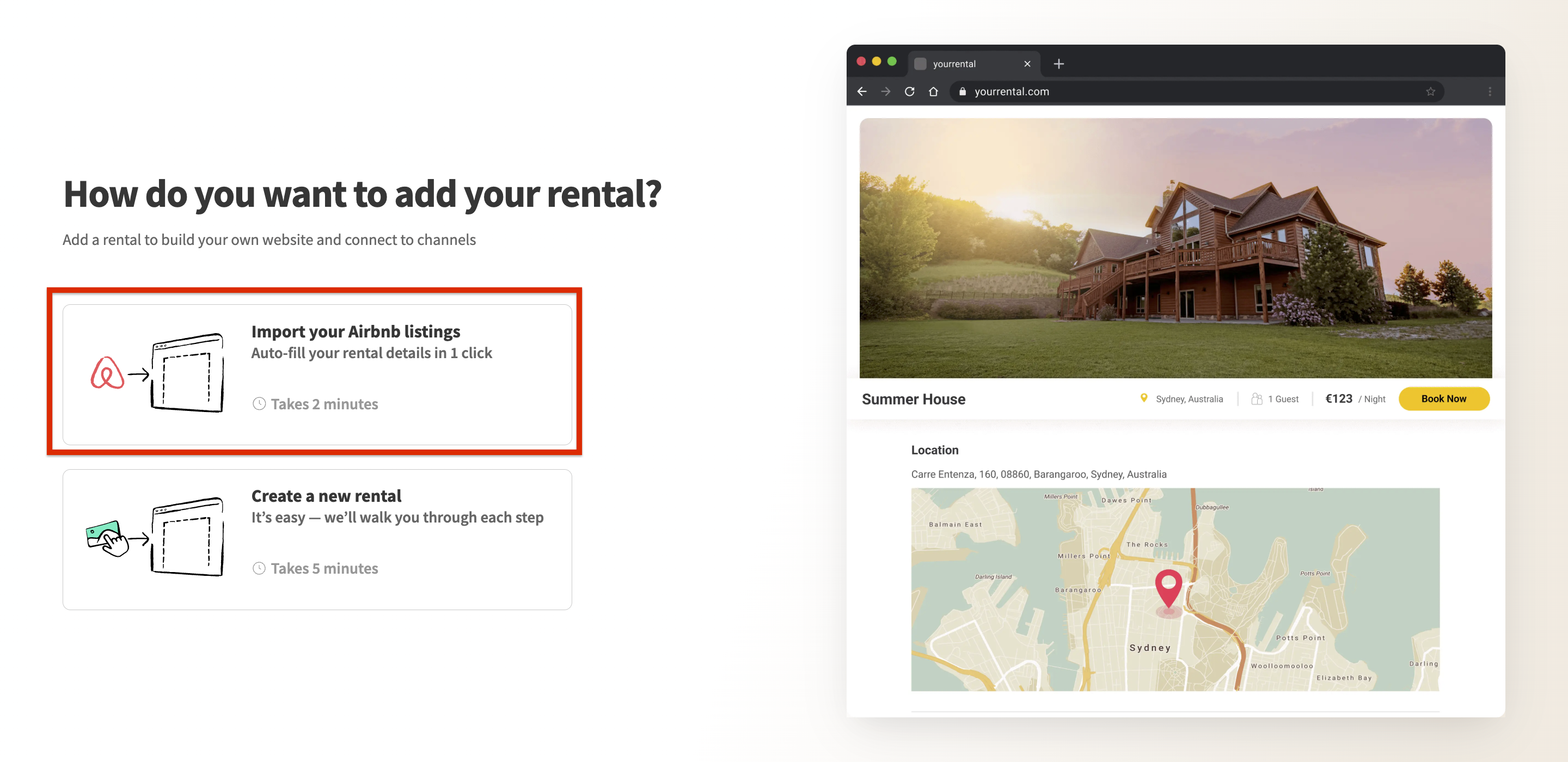Click the Summer House cabin photo
Screen dimensions: 1568x762
click(1175, 248)
